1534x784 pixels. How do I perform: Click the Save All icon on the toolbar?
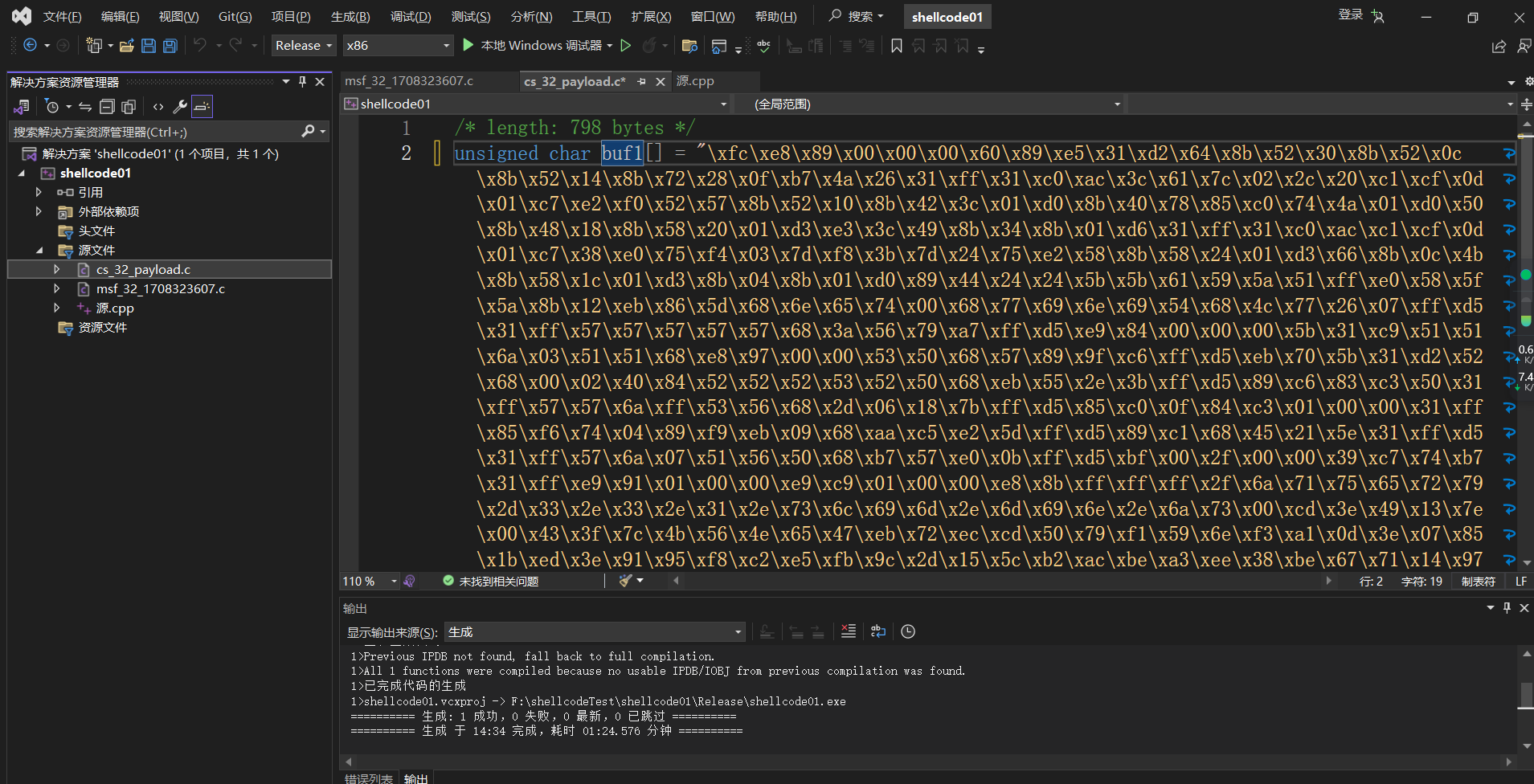pyautogui.click(x=169, y=46)
